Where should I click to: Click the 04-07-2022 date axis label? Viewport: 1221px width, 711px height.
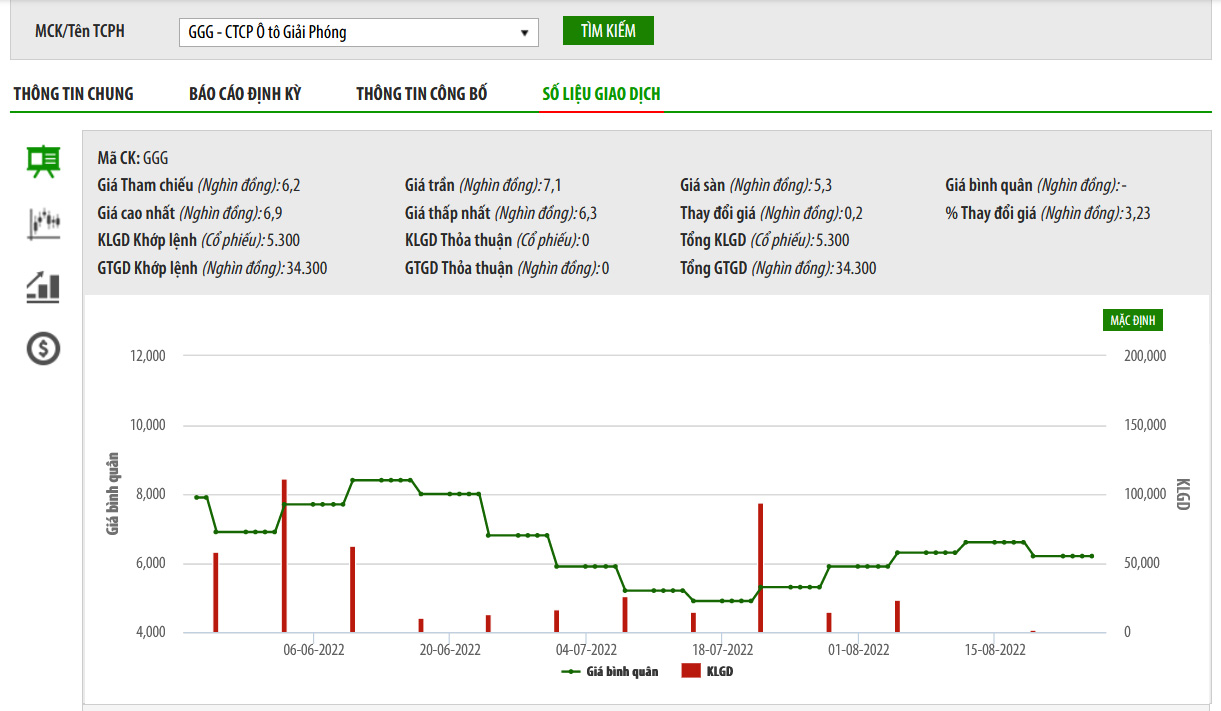(586, 649)
